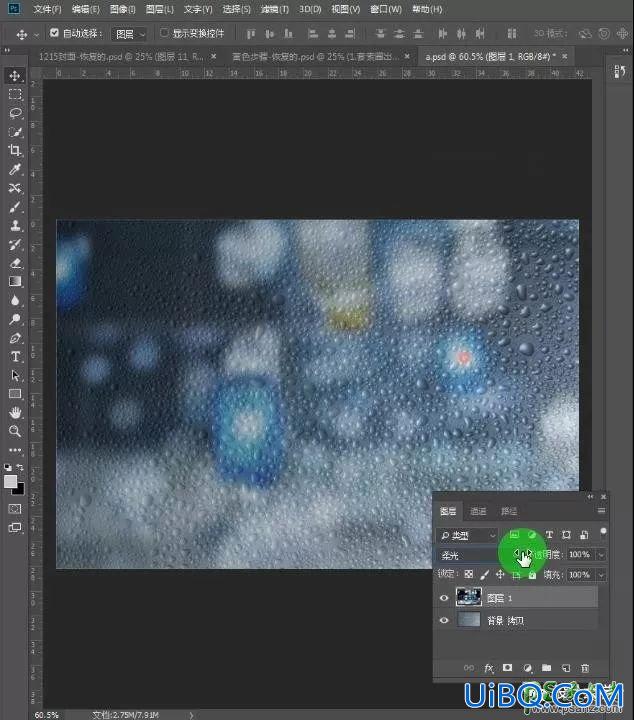This screenshot has height=720, width=634.
Task: Open the 滤镜(T) menu
Action: tap(275, 9)
